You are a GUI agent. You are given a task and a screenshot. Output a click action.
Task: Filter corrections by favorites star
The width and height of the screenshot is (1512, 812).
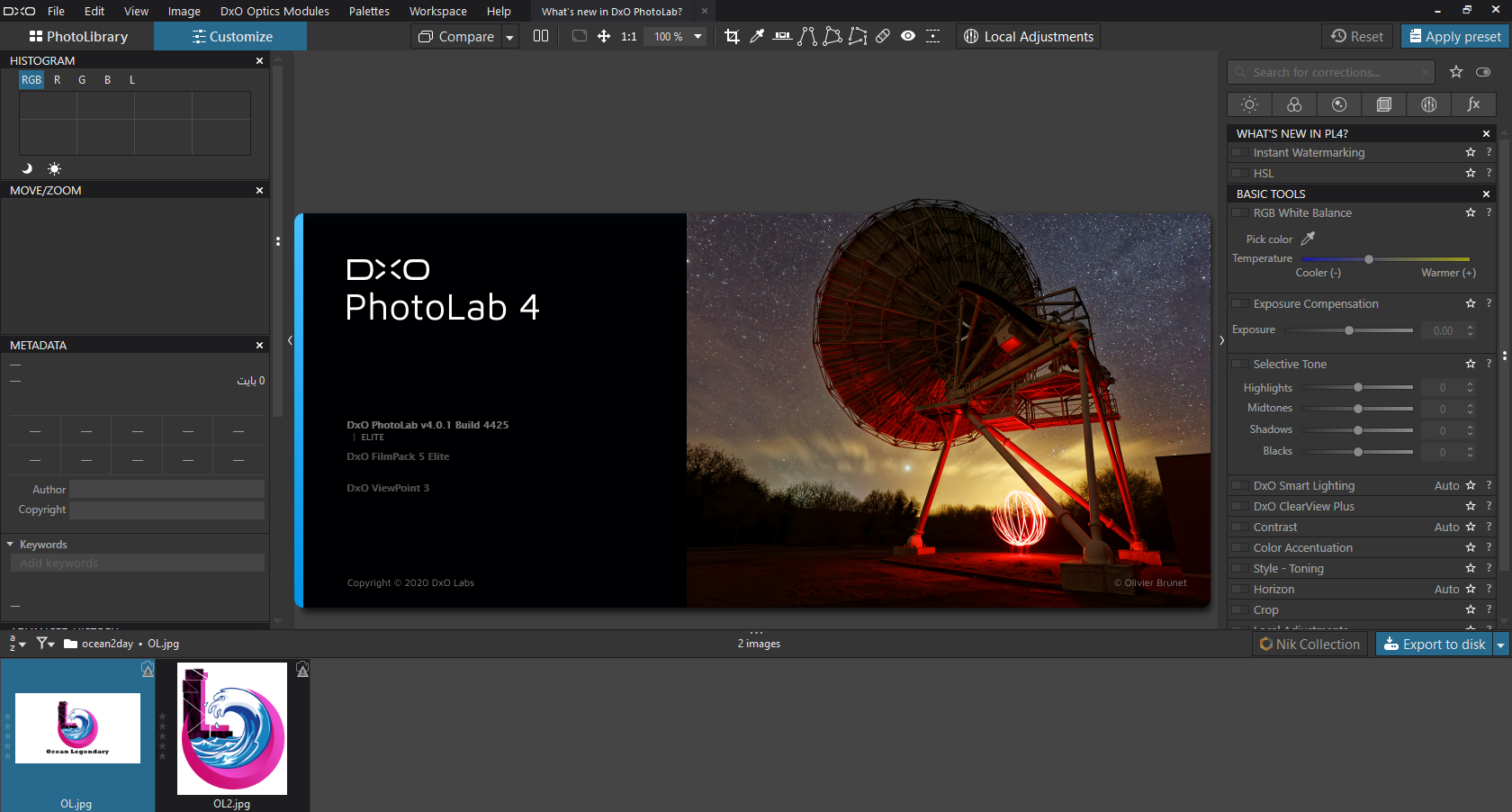click(x=1456, y=72)
